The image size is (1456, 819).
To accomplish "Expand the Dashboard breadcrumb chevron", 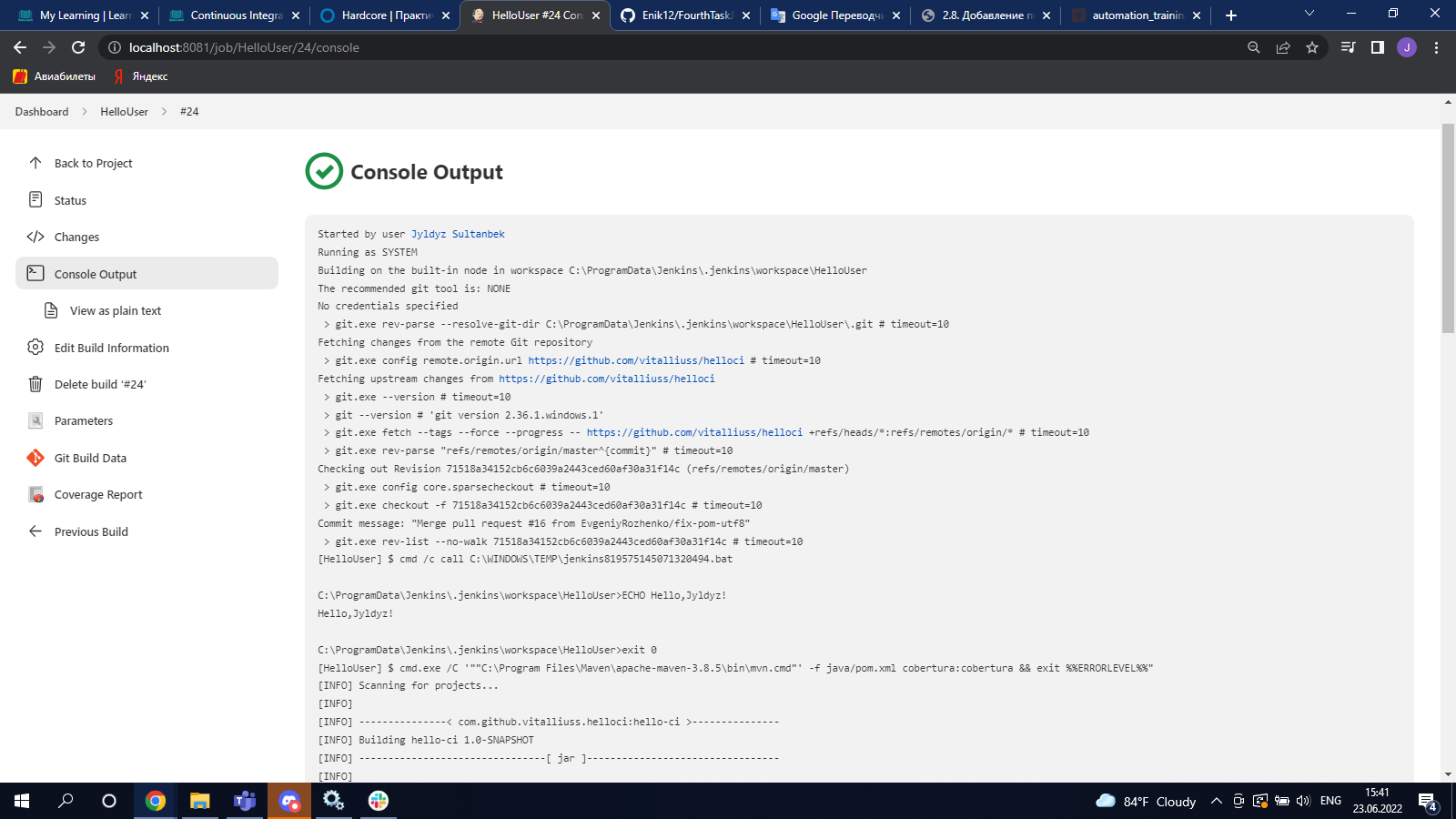I will 85,111.
